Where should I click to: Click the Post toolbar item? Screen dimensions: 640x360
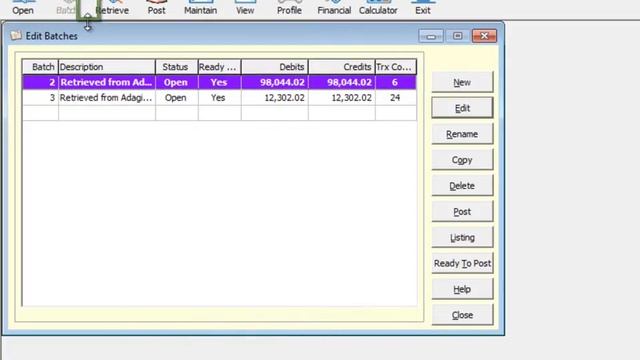(156, 8)
